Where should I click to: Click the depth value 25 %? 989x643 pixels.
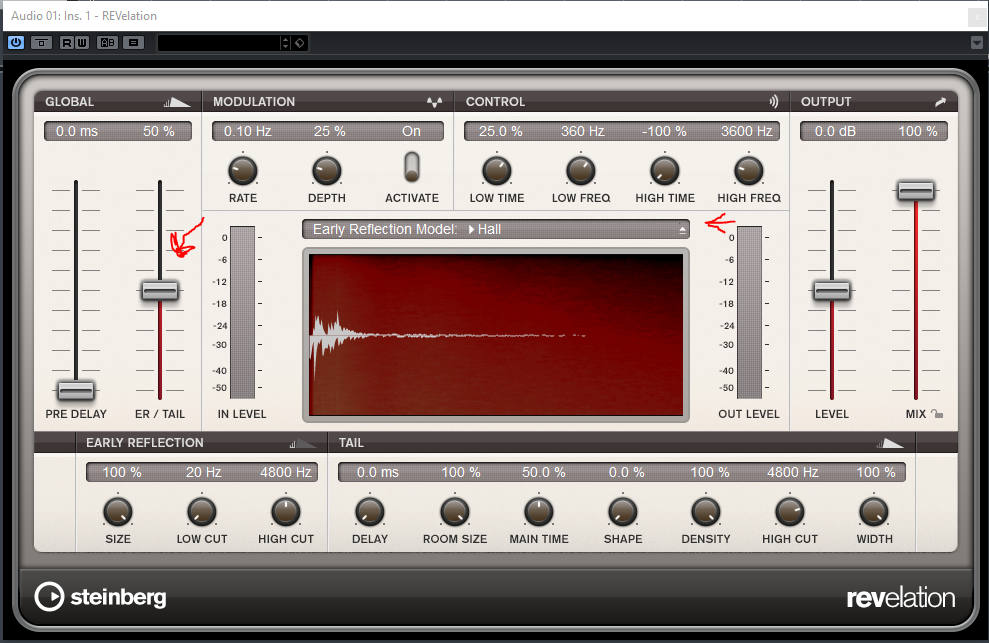coord(329,131)
